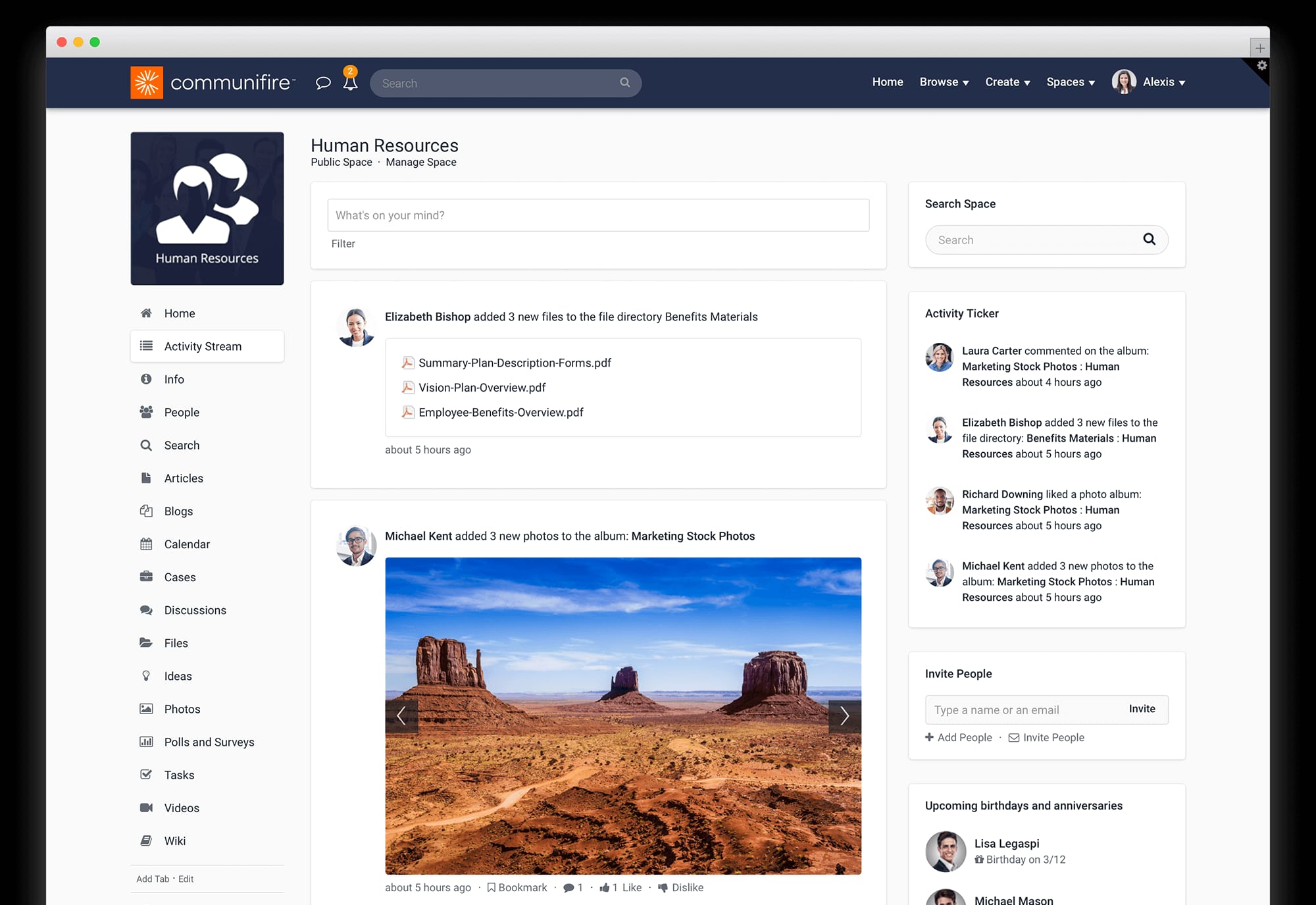Screen dimensions: 1316x905
Task: Select the Photos sidebar icon
Action: (146, 709)
